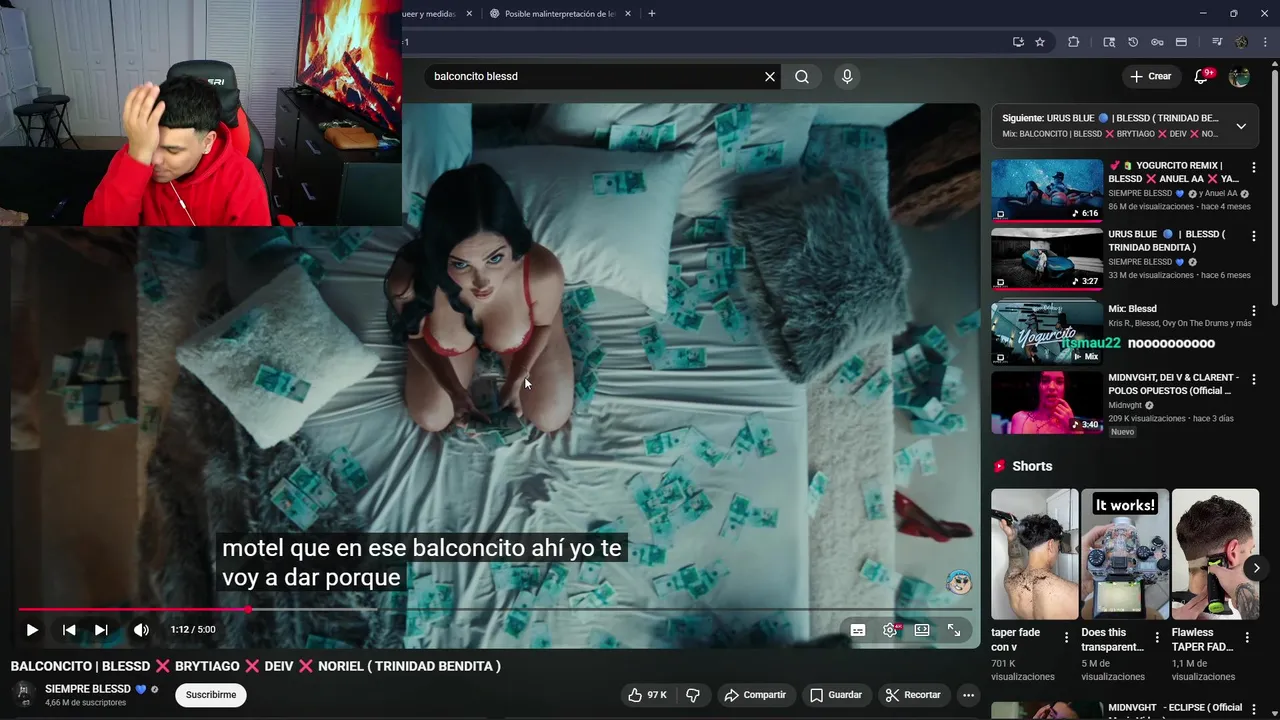Click Guardar to save video
Image resolution: width=1280 pixels, height=720 pixels.
836,695
